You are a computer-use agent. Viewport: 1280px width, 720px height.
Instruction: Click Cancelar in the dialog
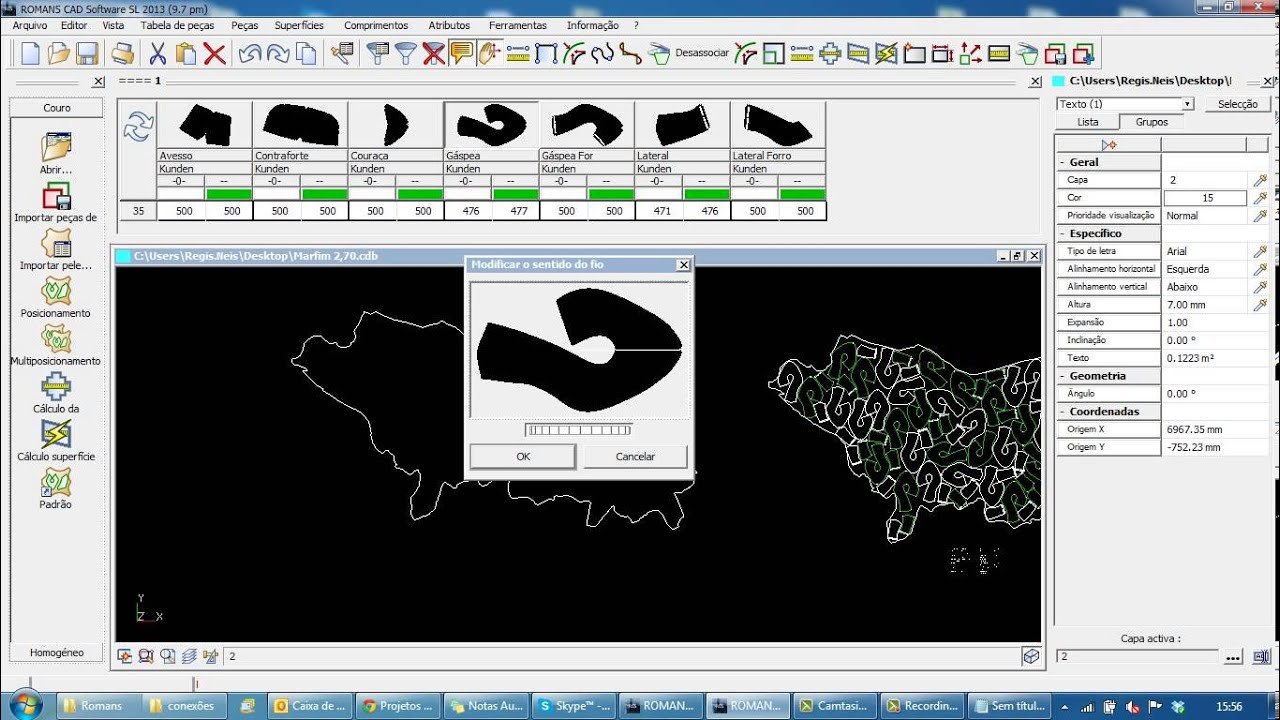(x=635, y=456)
